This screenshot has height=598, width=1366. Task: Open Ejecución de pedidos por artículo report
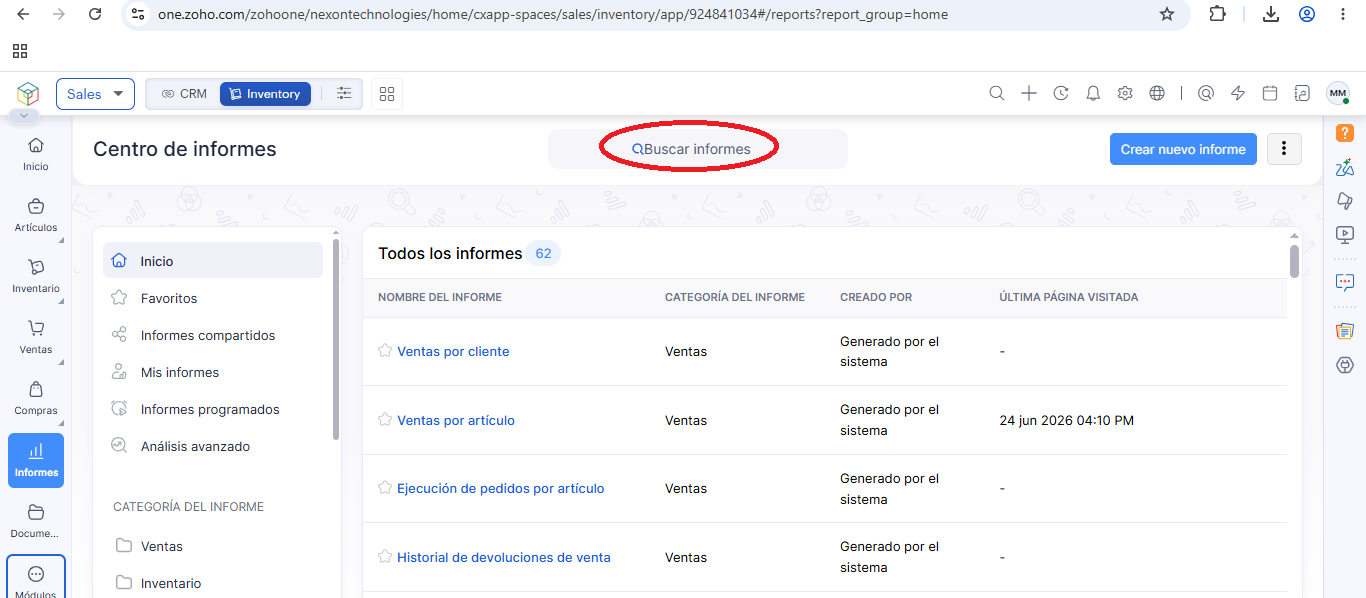point(501,488)
